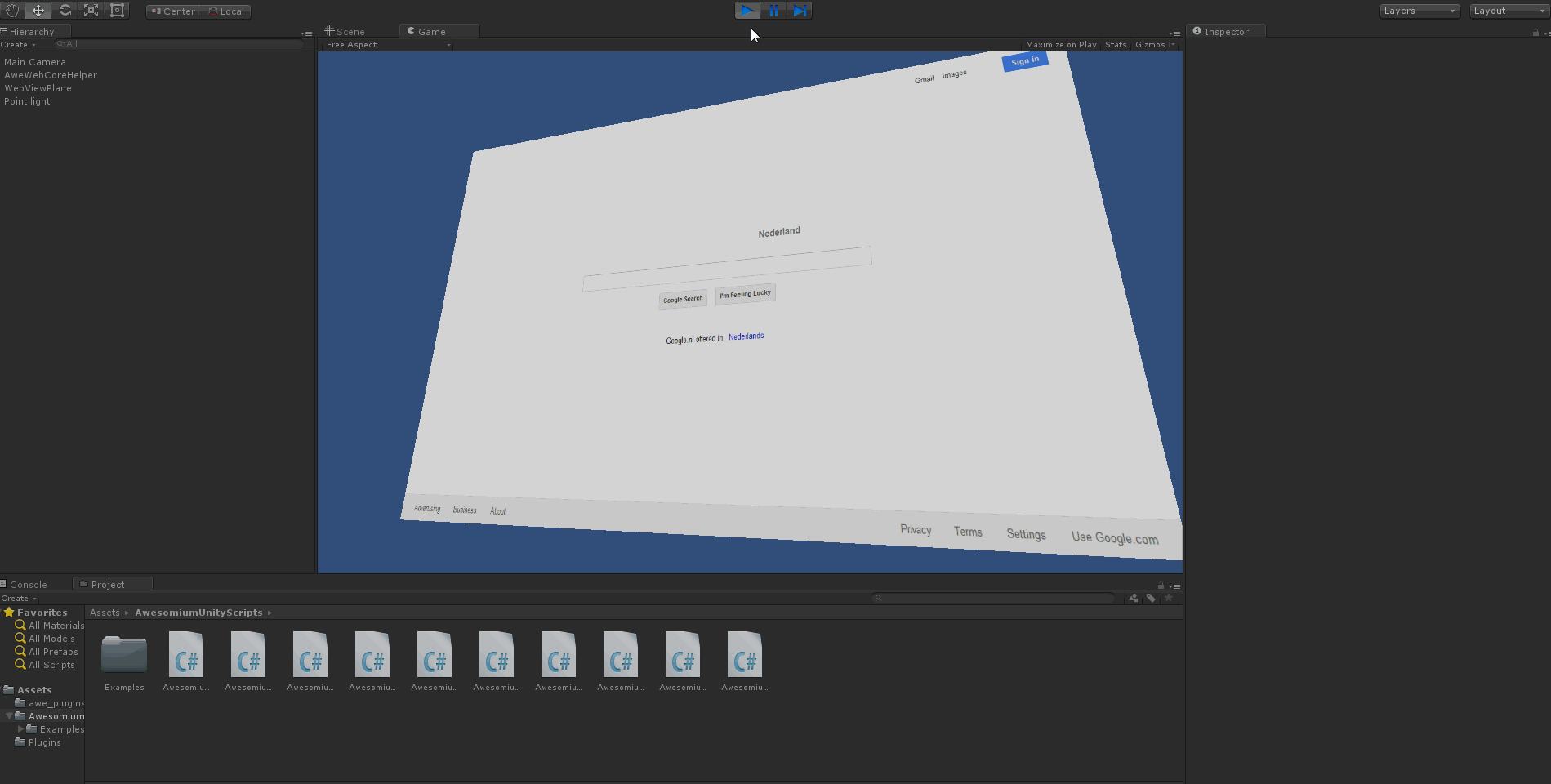Click Images link in game view

pos(954,74)
